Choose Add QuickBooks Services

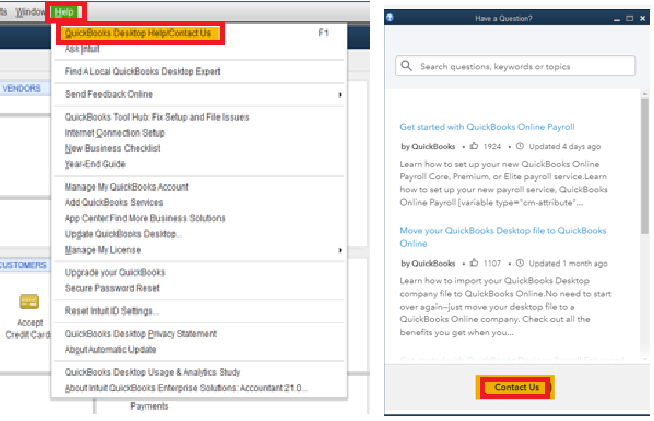tap(113, 202)
